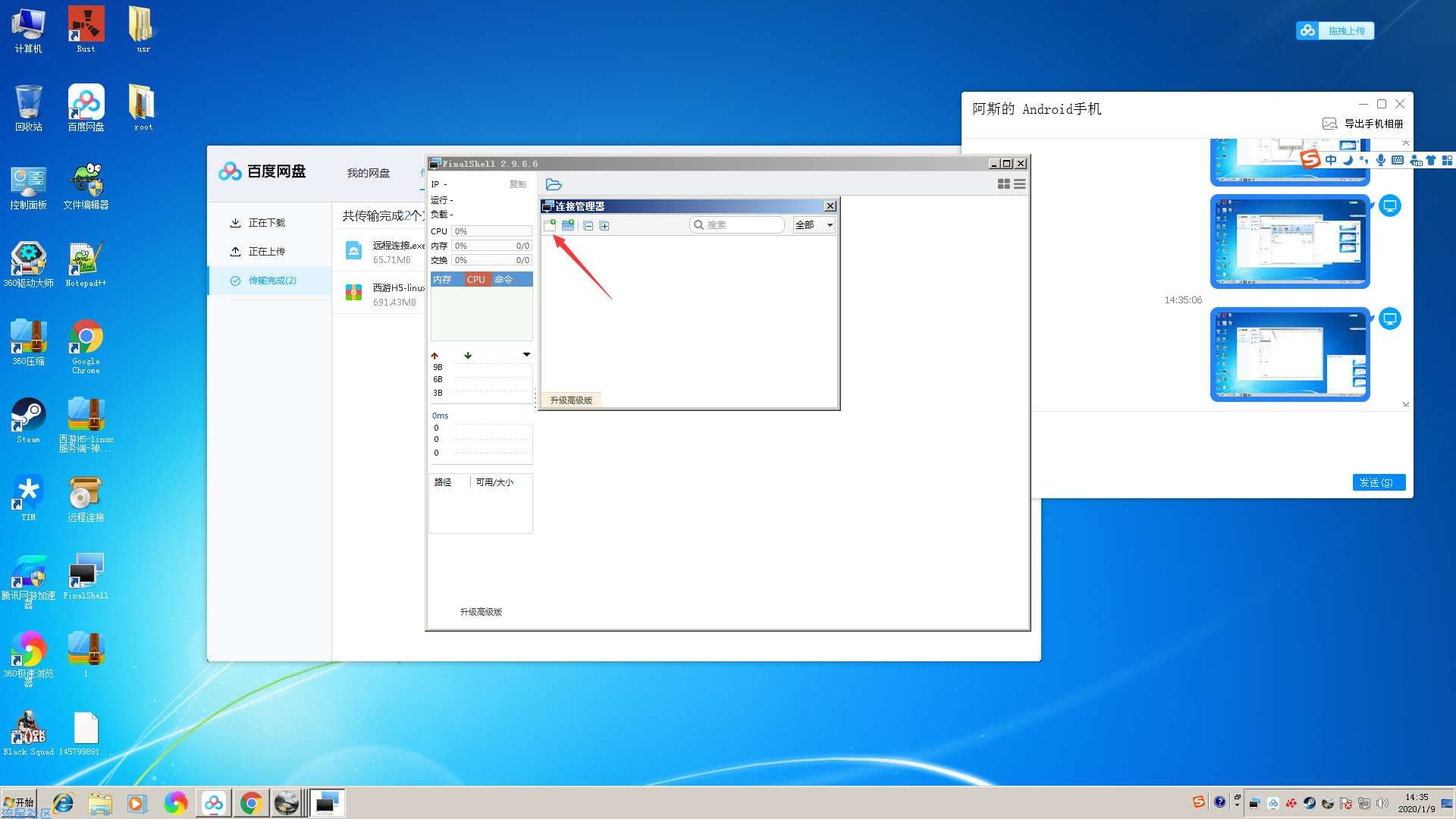Click 升级高级版 at FinalShell bottom
The height and width of the screenshot is (819, 1456).
point(481,612)
